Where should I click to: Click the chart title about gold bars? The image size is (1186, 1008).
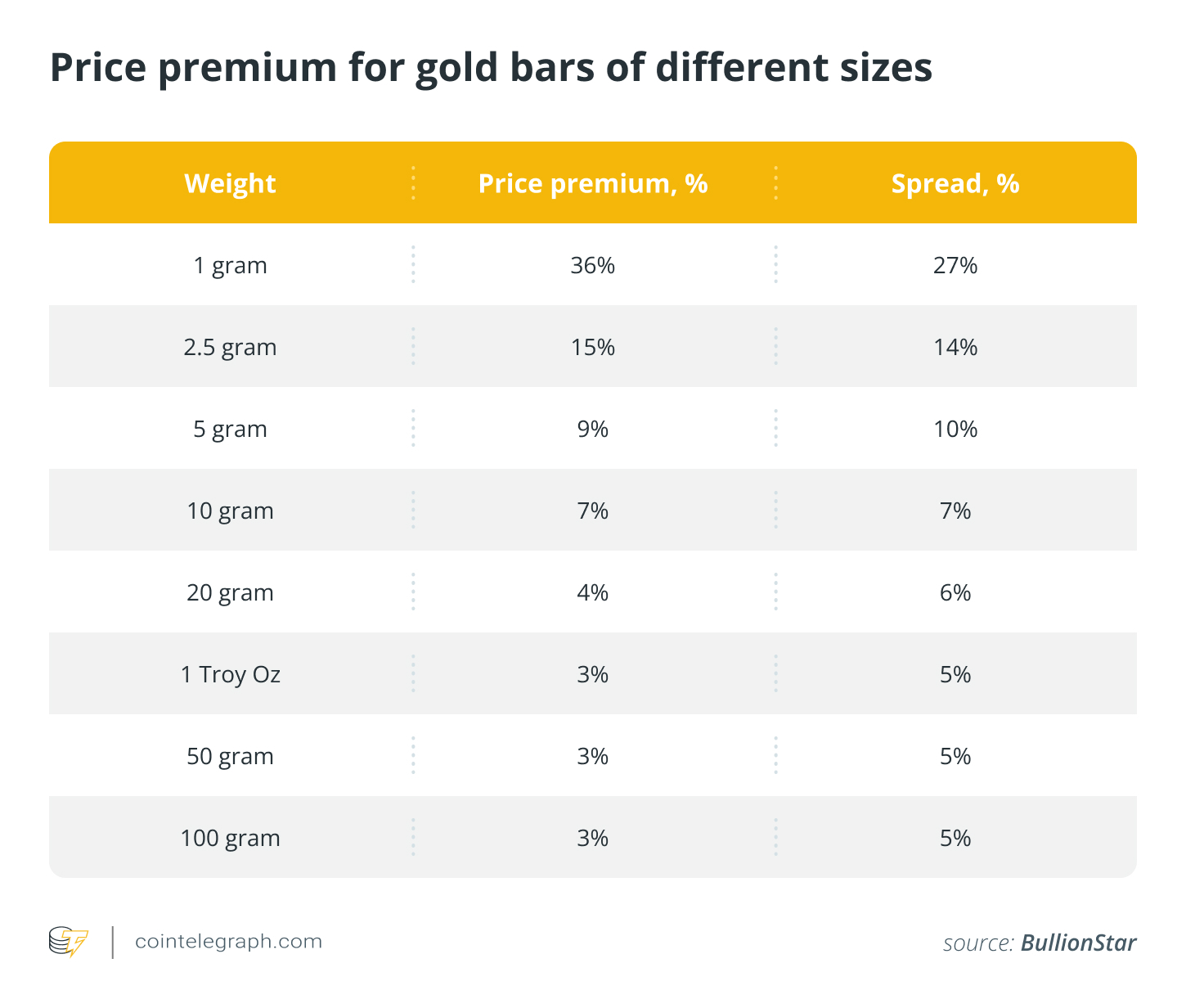(x=491, y=67)
